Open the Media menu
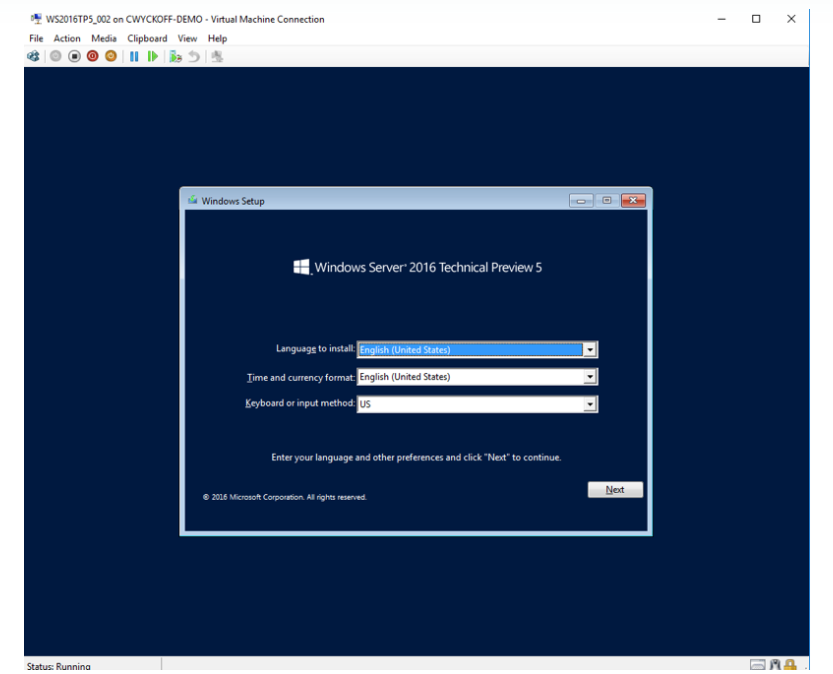Screen dimensions: 833x674 pos(104,38)
